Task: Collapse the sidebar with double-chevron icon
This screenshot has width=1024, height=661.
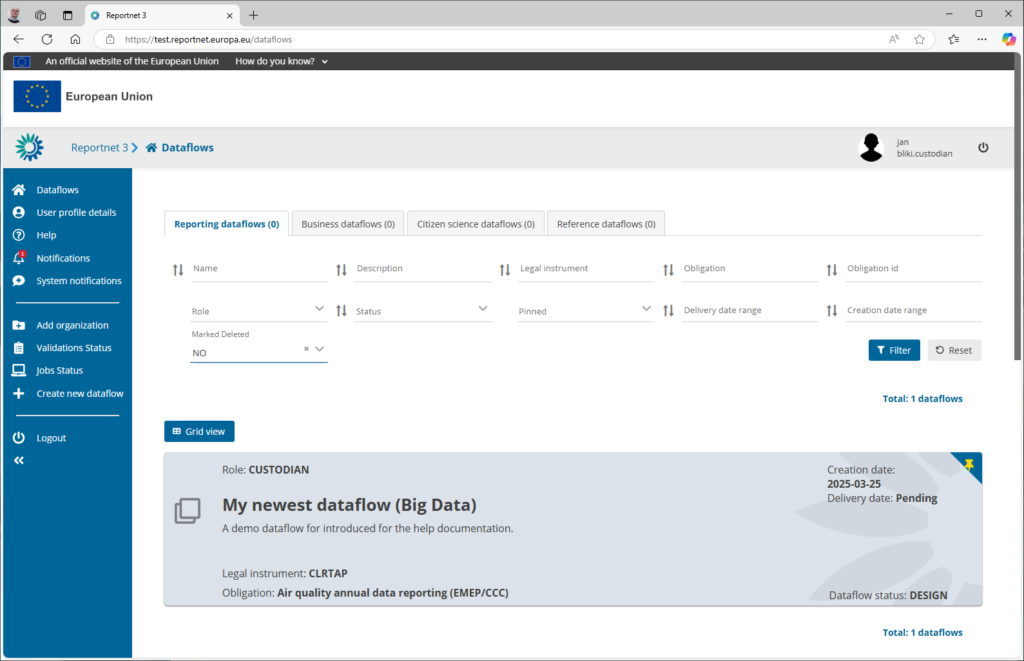Action: coord(18,460)
